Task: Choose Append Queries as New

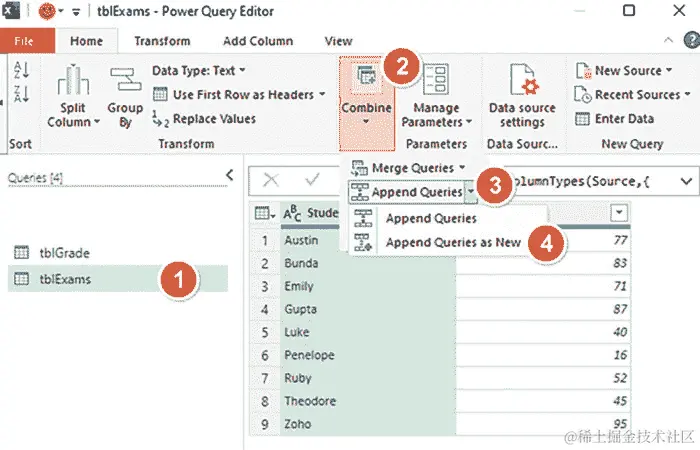Action: coord(453,242)
